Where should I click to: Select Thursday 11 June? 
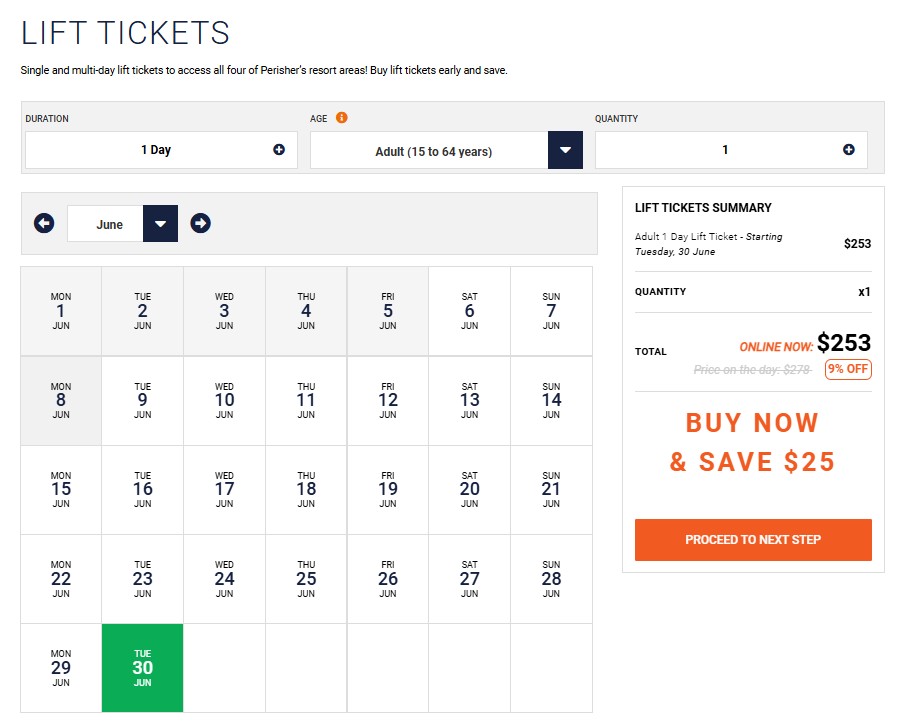click(x=306, y=400)
